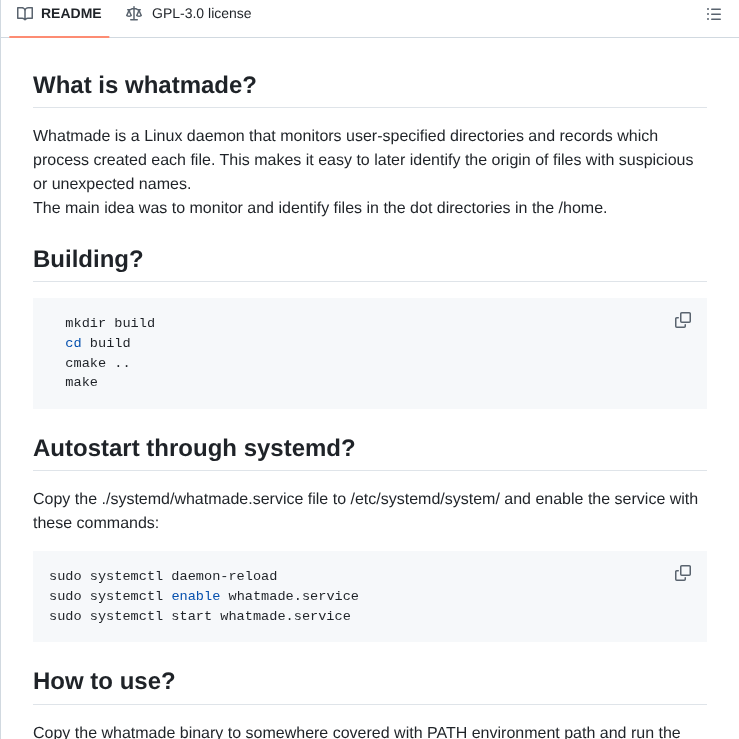
Task: Click the balance scale license icon
Action: pos(134,14)
